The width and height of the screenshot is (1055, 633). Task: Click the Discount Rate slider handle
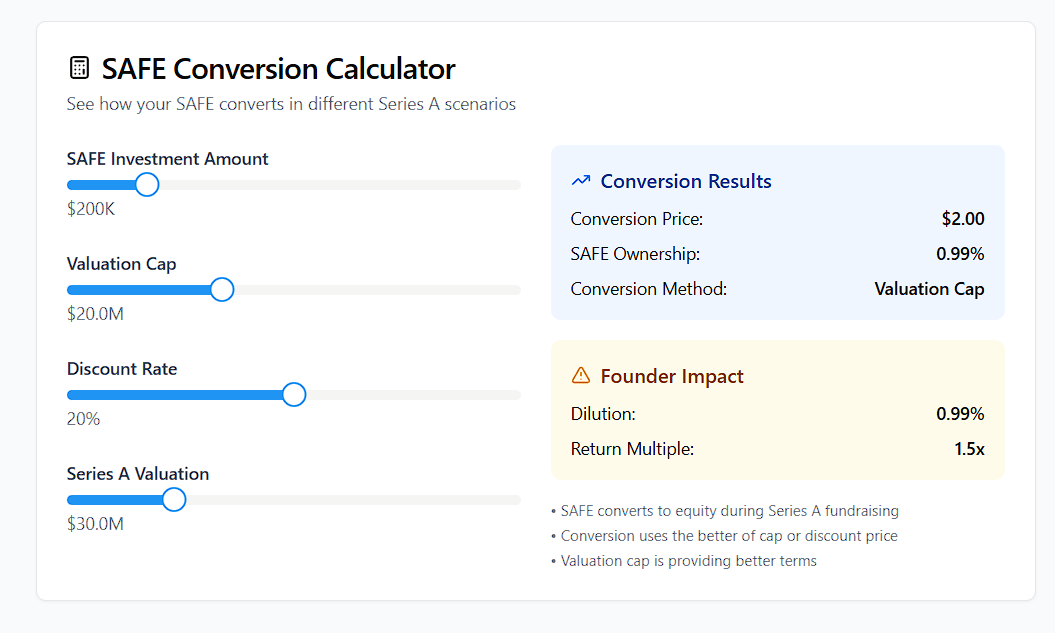[294, 395]
